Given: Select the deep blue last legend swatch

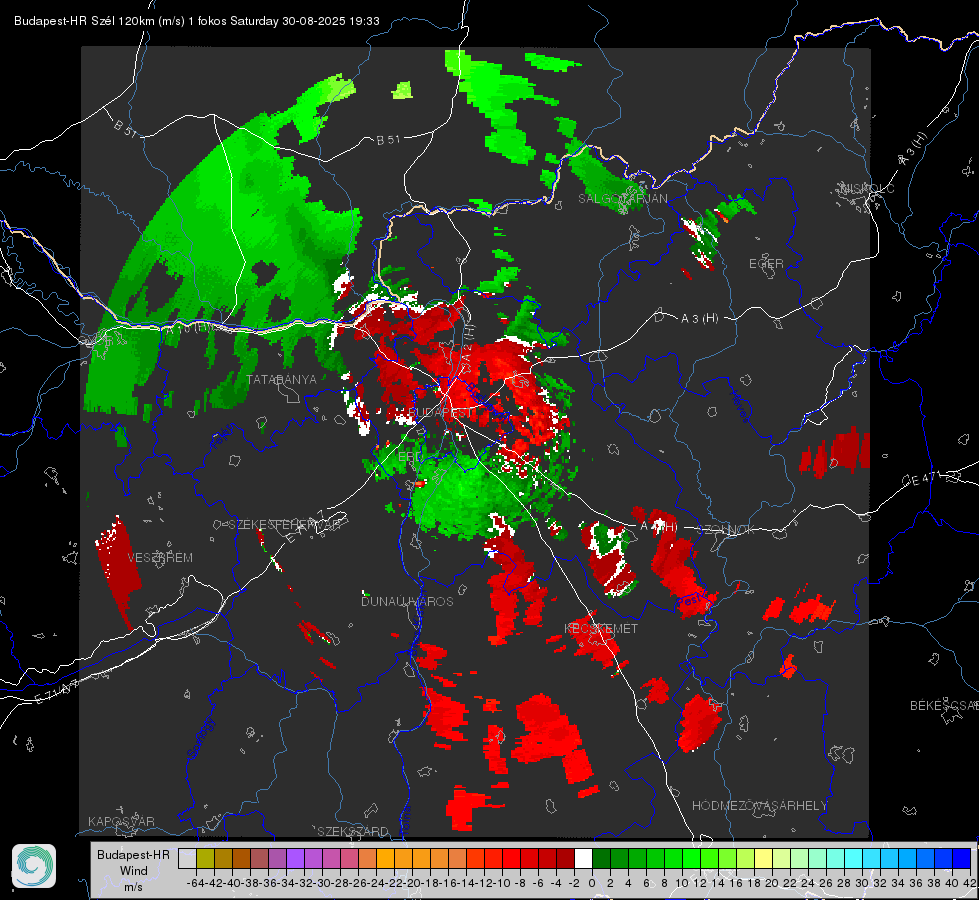Looking at the screenshot, I should pos(962,859).
